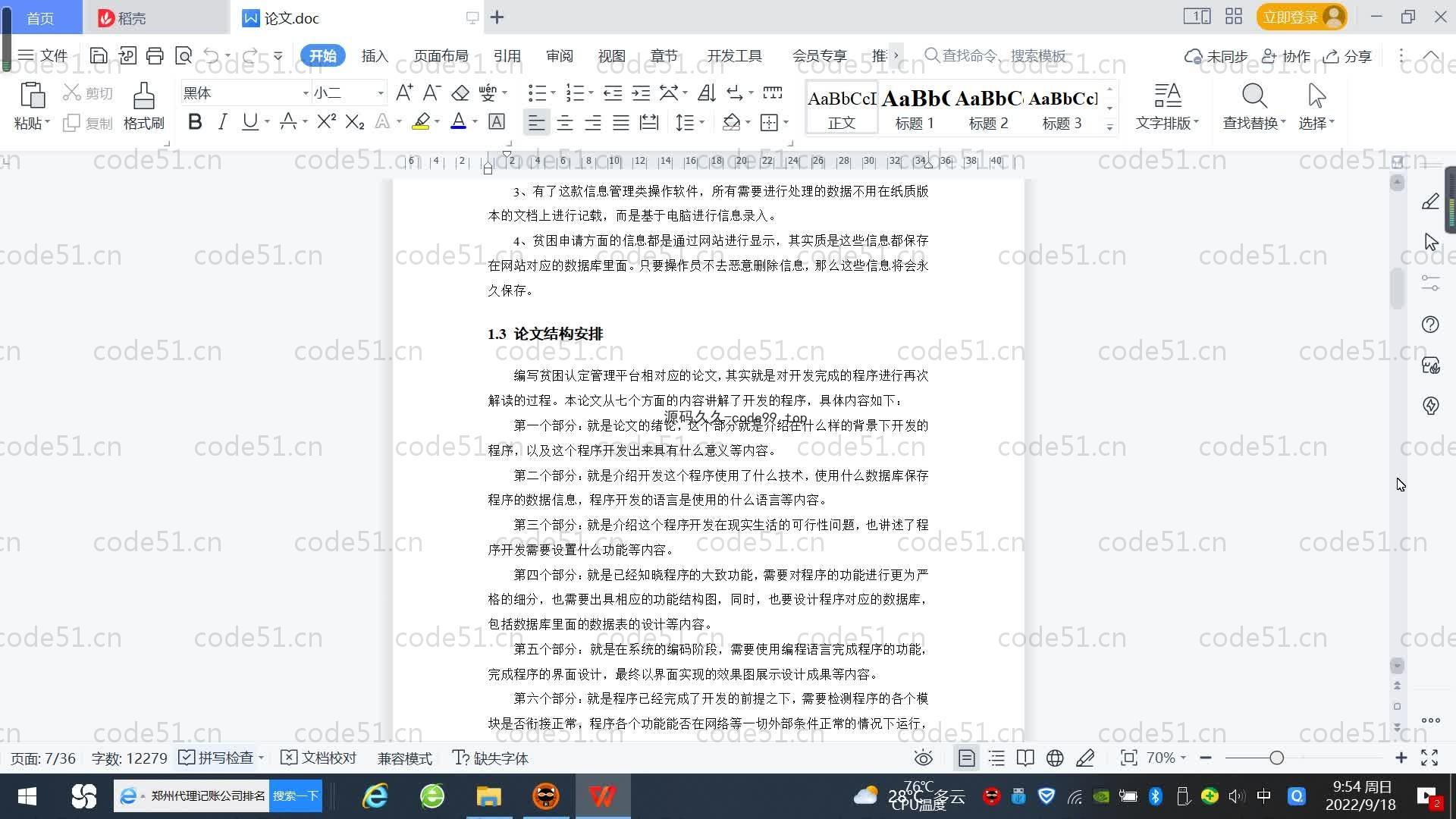Click 缺失字体 in status bar
This screenshot has height=819, width=1456.
pos(491,758)
